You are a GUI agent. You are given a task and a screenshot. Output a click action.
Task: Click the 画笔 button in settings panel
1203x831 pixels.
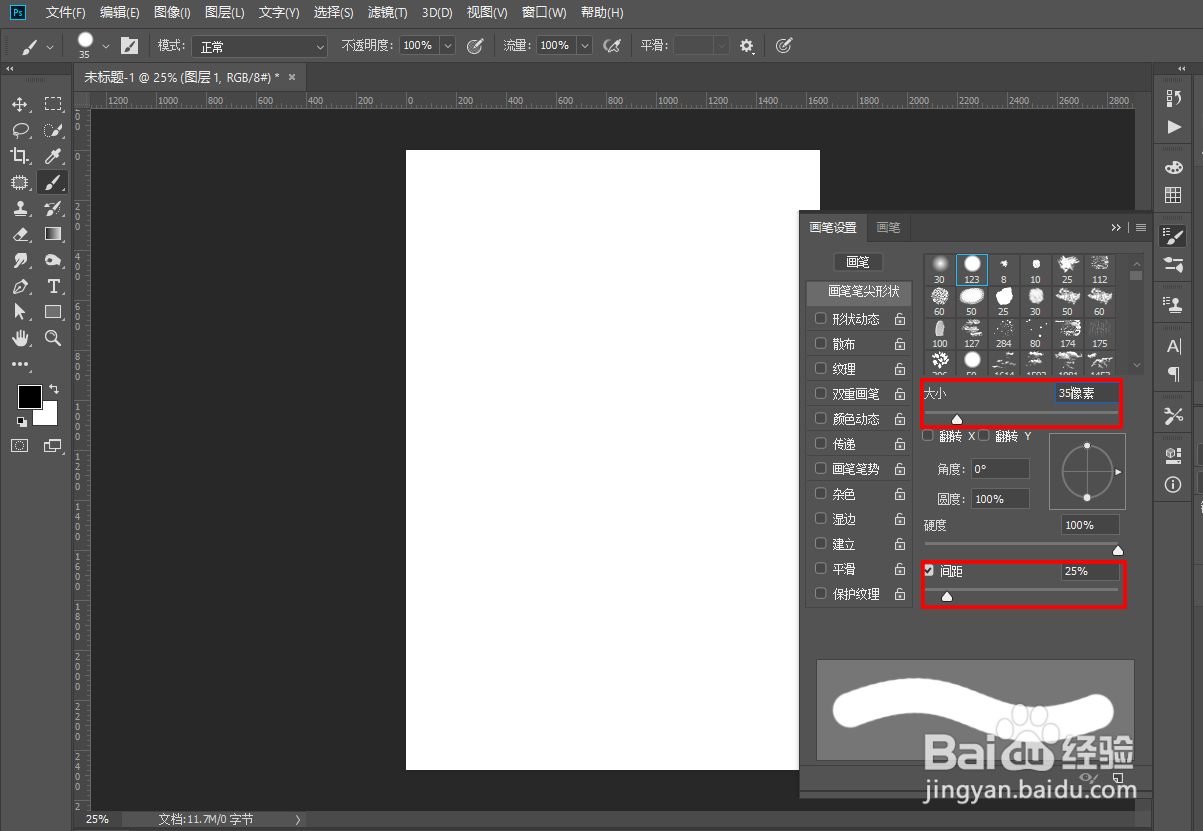[x=858, y=262]
